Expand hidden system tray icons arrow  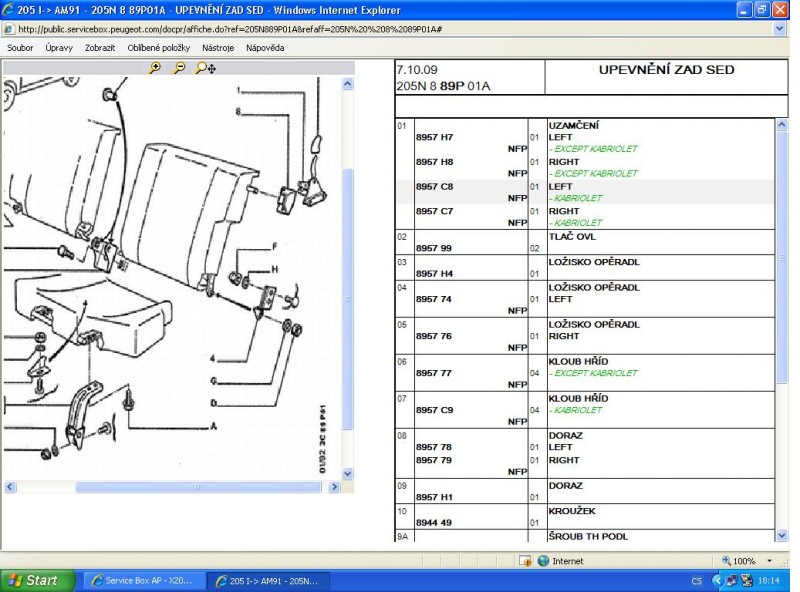(x=717, y=580)
